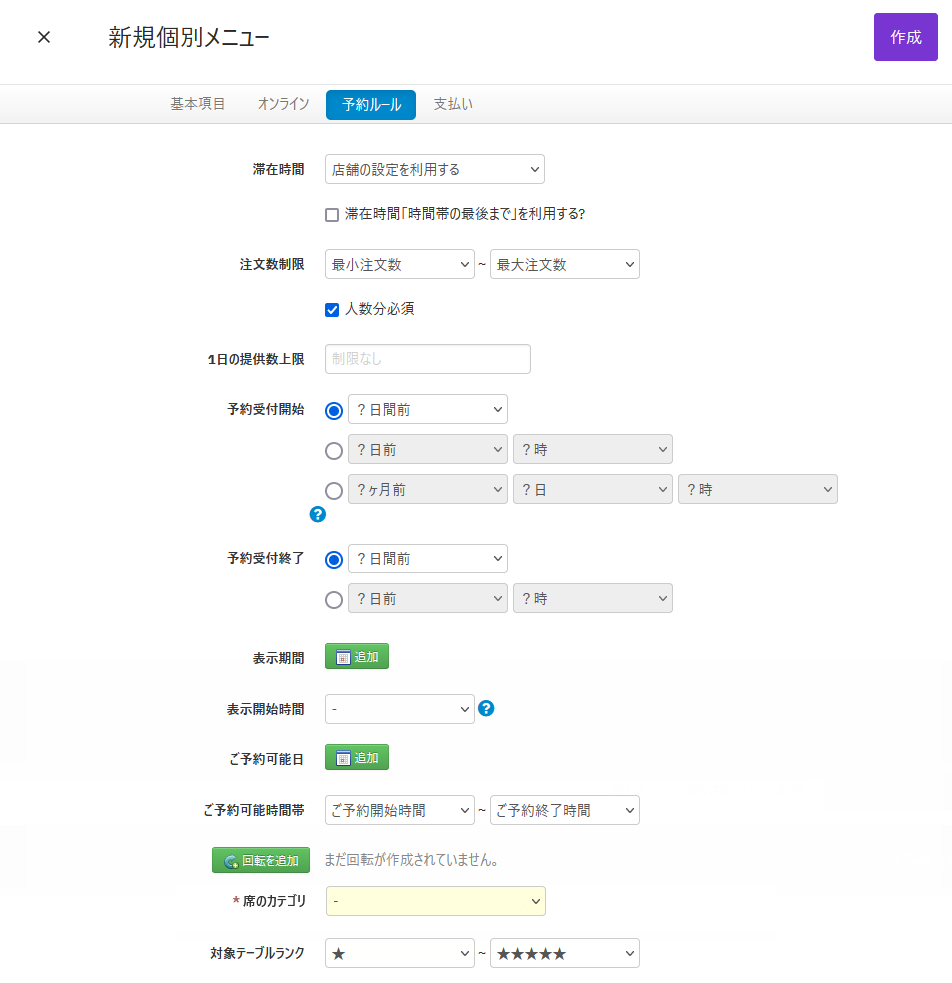Click the 1日の提供数上限 input field
Viewport: 952px width, 983px height.
428,359
